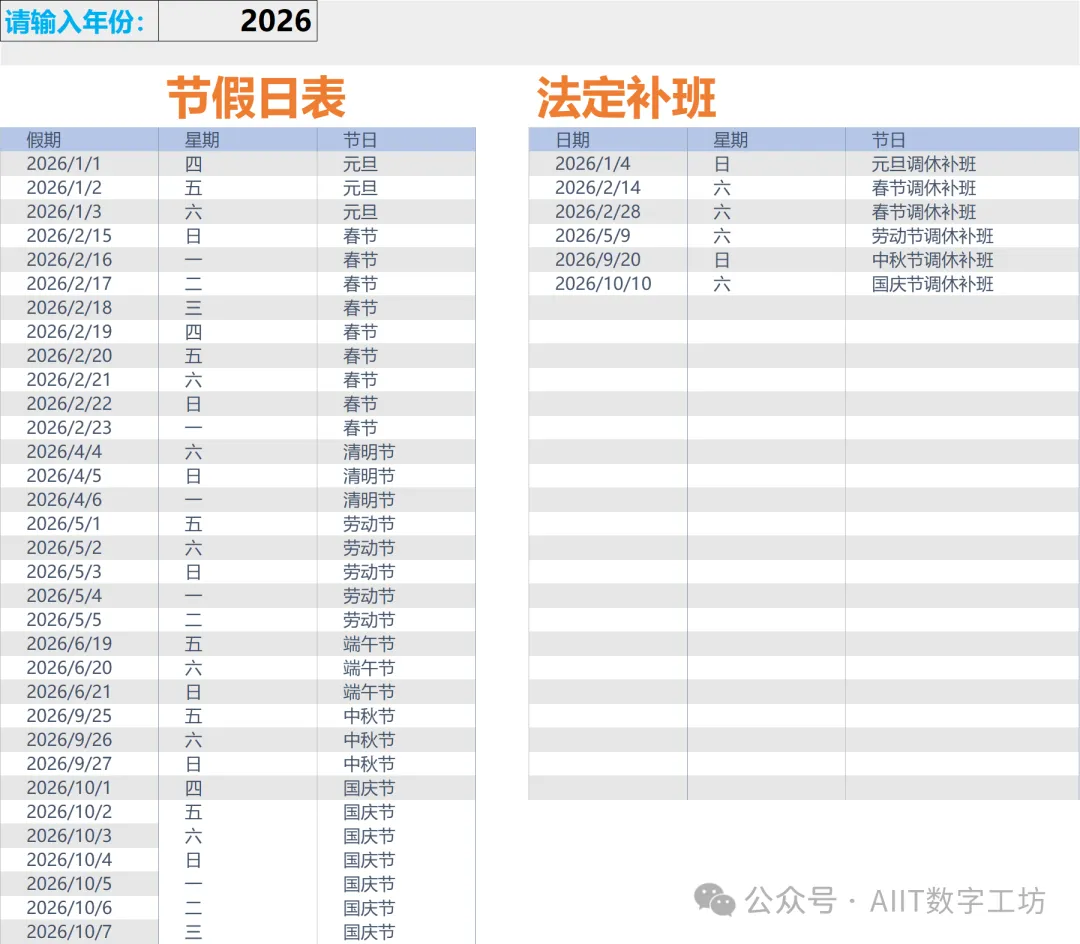Click the 星期 header in the 节假日表 table
The width and height of the screenshot is (1080, 944).
pyautogui.click(x=202, y=140)
